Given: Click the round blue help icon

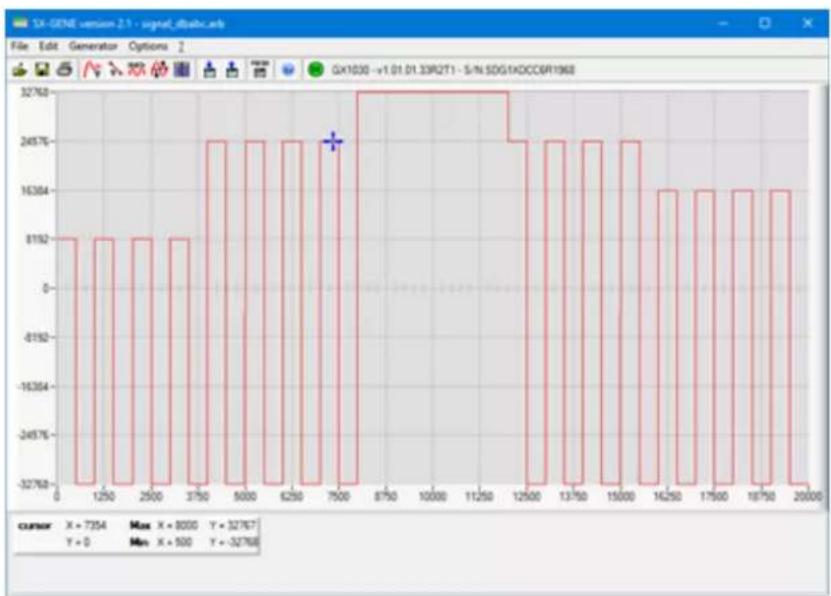Looking at the screenshot, I should [288, 69].
